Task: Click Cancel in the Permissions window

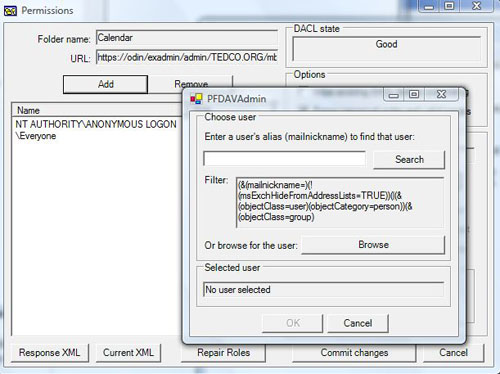Action: 453,353
